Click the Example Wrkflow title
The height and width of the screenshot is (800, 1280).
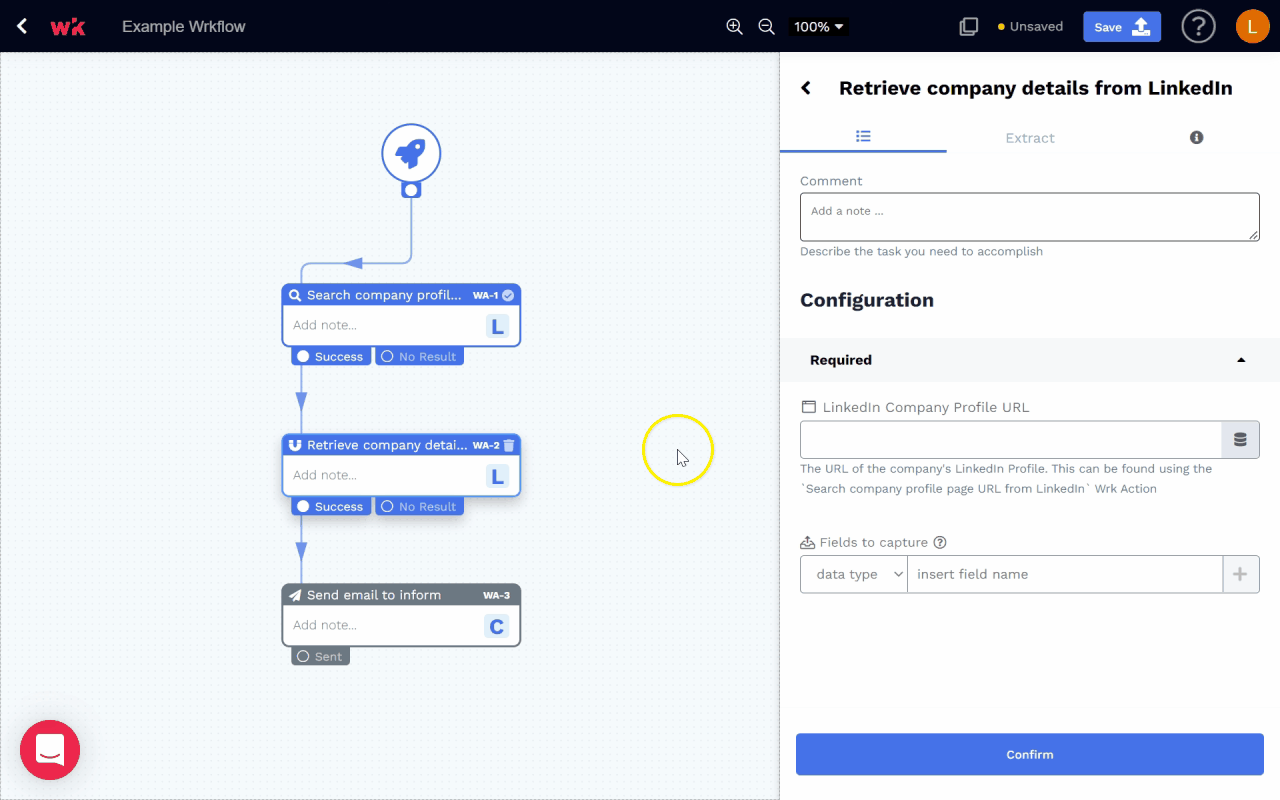(x=184, y=27)
